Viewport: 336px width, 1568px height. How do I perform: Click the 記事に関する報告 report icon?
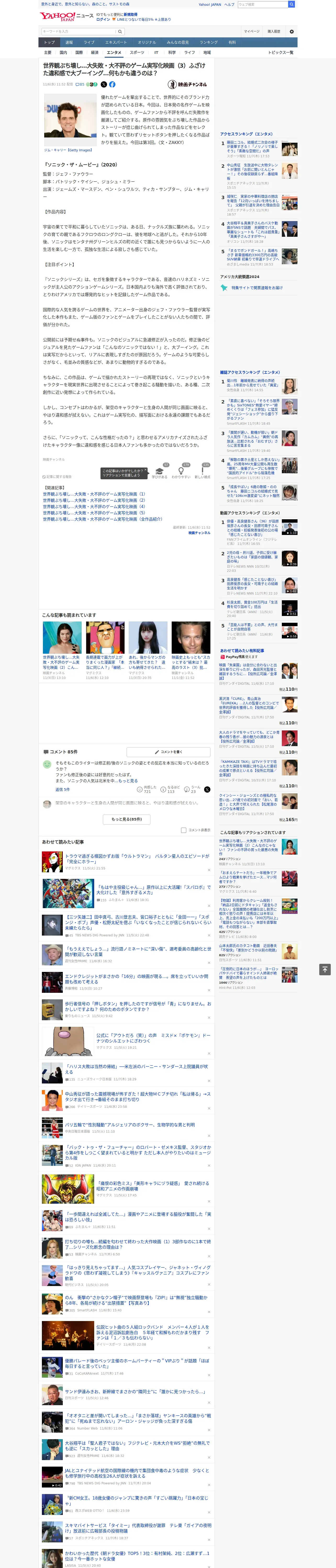[57, 477]
